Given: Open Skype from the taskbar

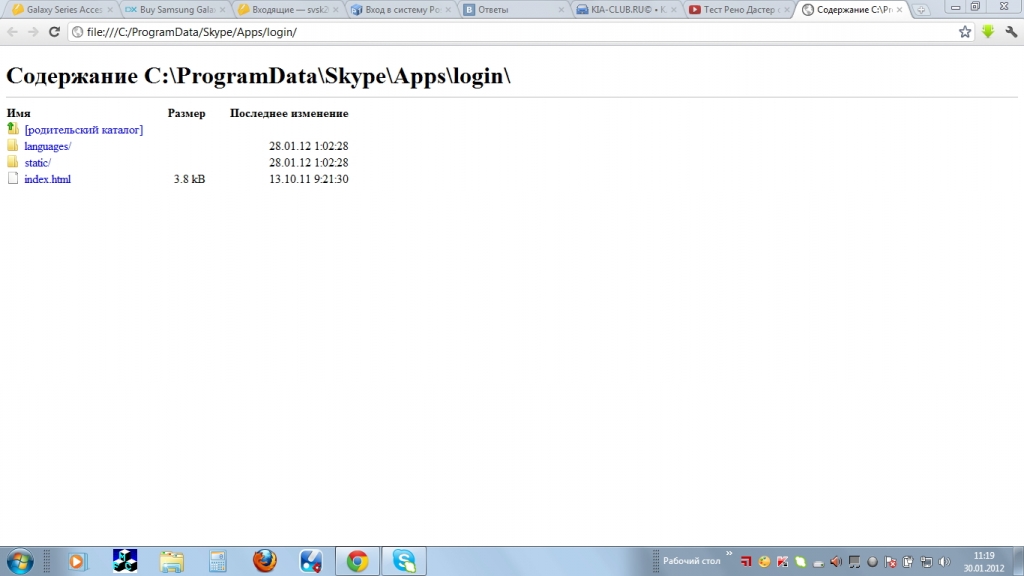Looking at the screenshot, I should [x=404, y=561].
